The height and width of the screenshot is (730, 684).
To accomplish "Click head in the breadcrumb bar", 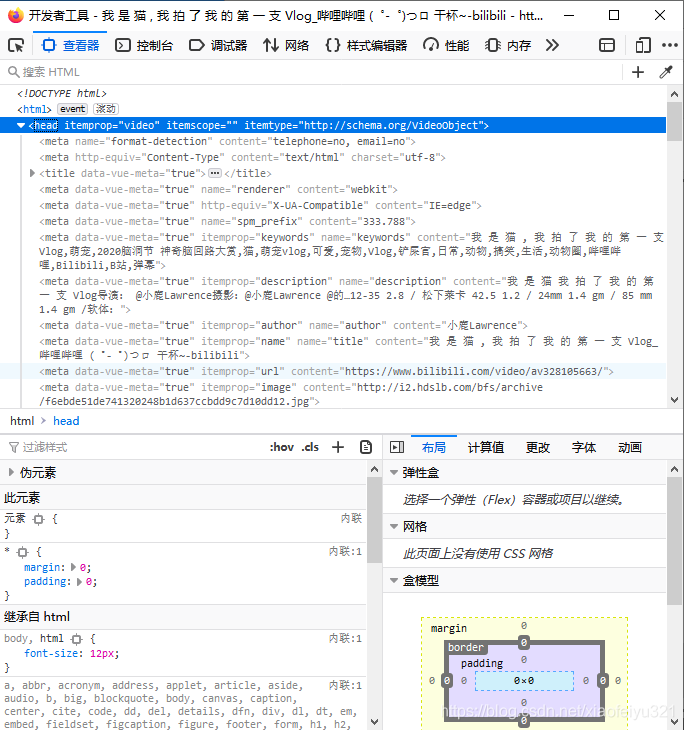I will click(x=66, y=421).
